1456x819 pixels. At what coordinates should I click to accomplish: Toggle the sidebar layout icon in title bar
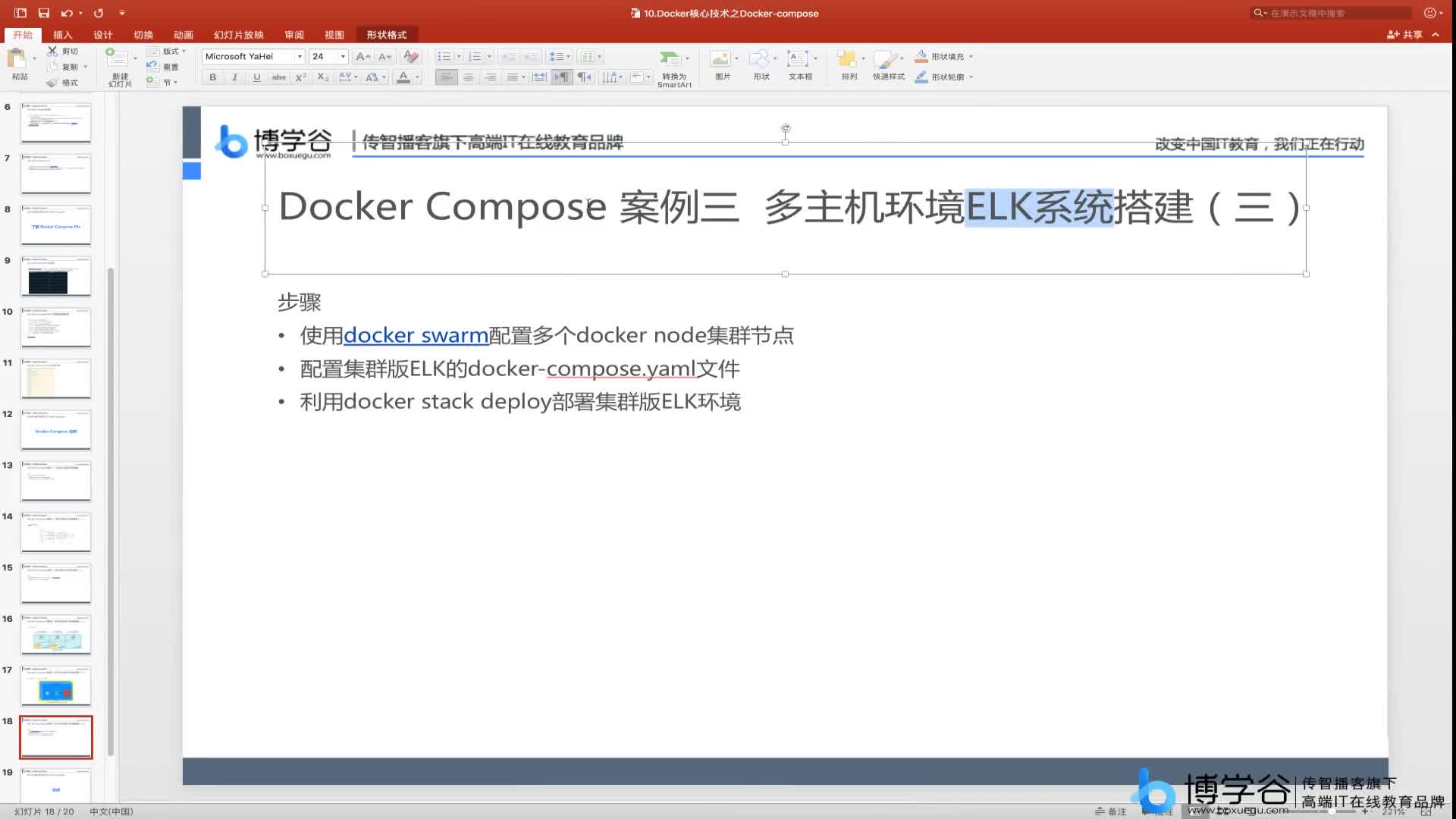click(20, 13)
